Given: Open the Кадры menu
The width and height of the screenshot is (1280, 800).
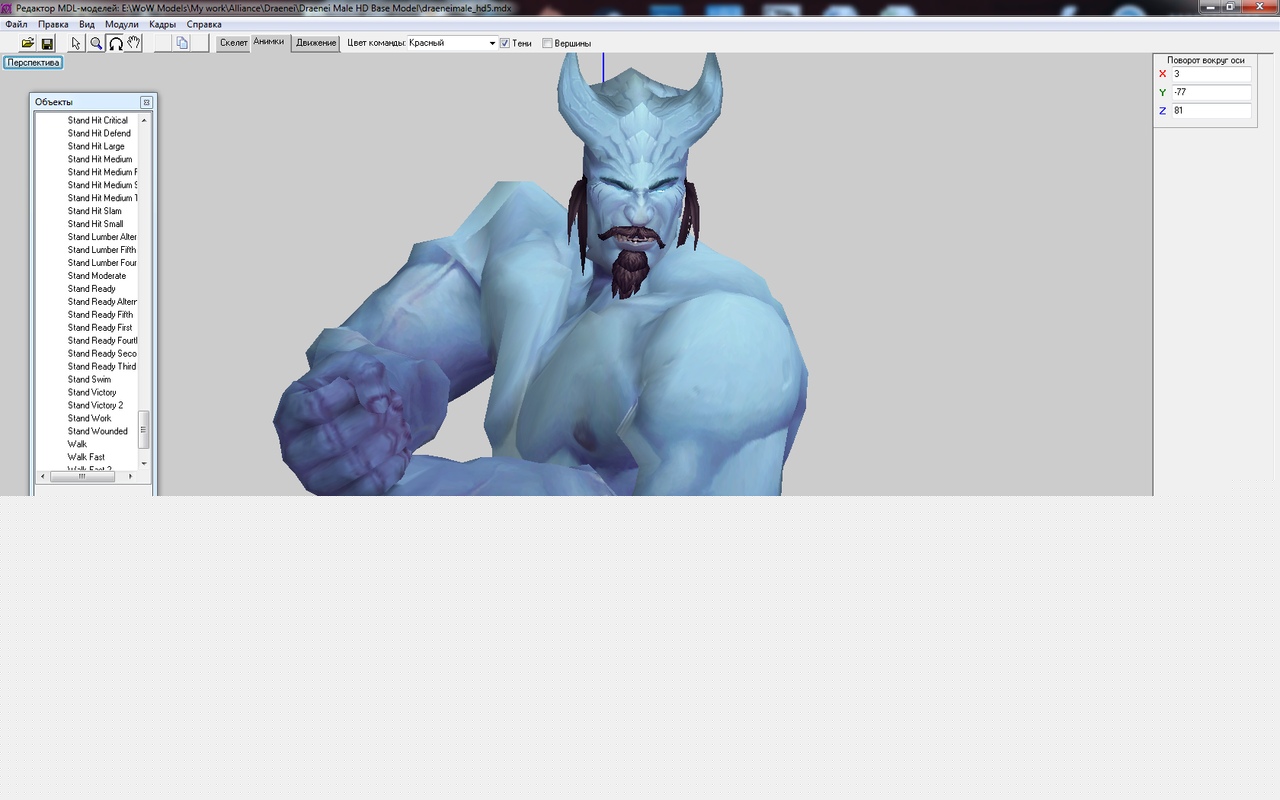Looking at the screenshot, I should (162, 24).
